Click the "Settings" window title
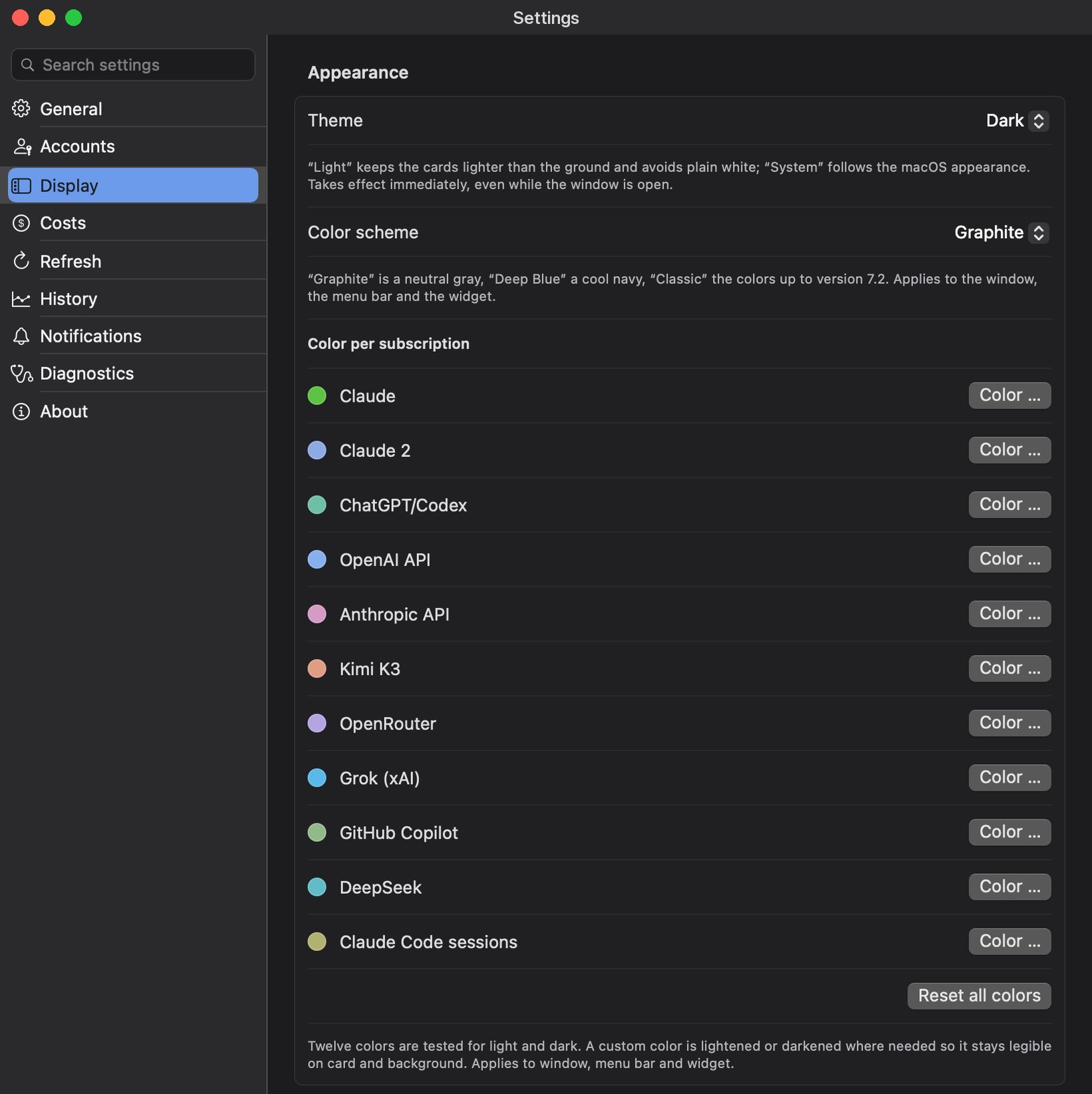 click(546, 18)
